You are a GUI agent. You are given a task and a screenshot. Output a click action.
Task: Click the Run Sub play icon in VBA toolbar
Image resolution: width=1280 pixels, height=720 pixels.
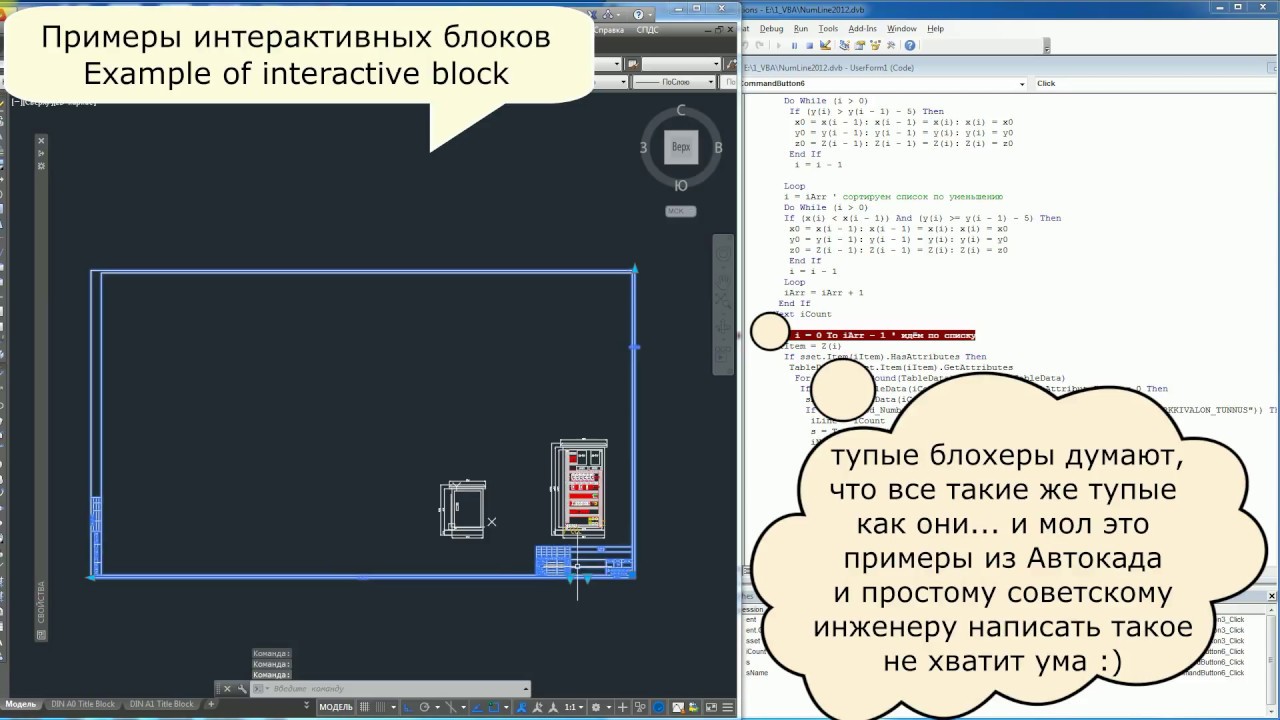pyautogui.click(x=779, y=45)
